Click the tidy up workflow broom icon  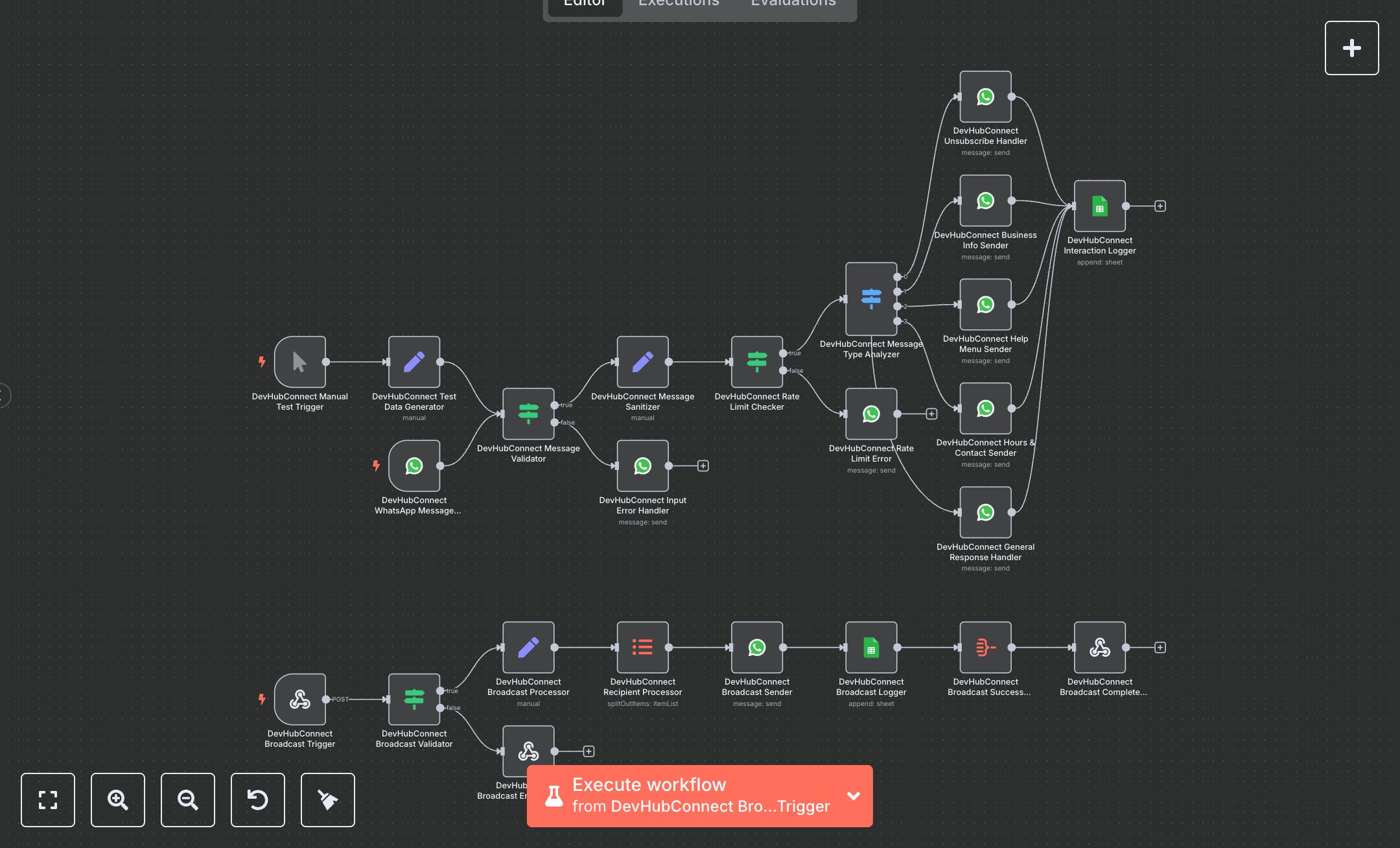[x=328, y=799]
